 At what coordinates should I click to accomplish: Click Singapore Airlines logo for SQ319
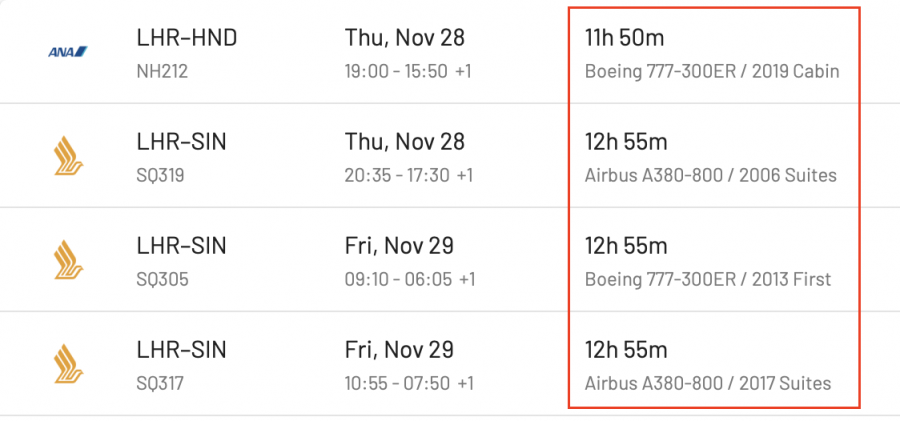(x=68, y=155)
